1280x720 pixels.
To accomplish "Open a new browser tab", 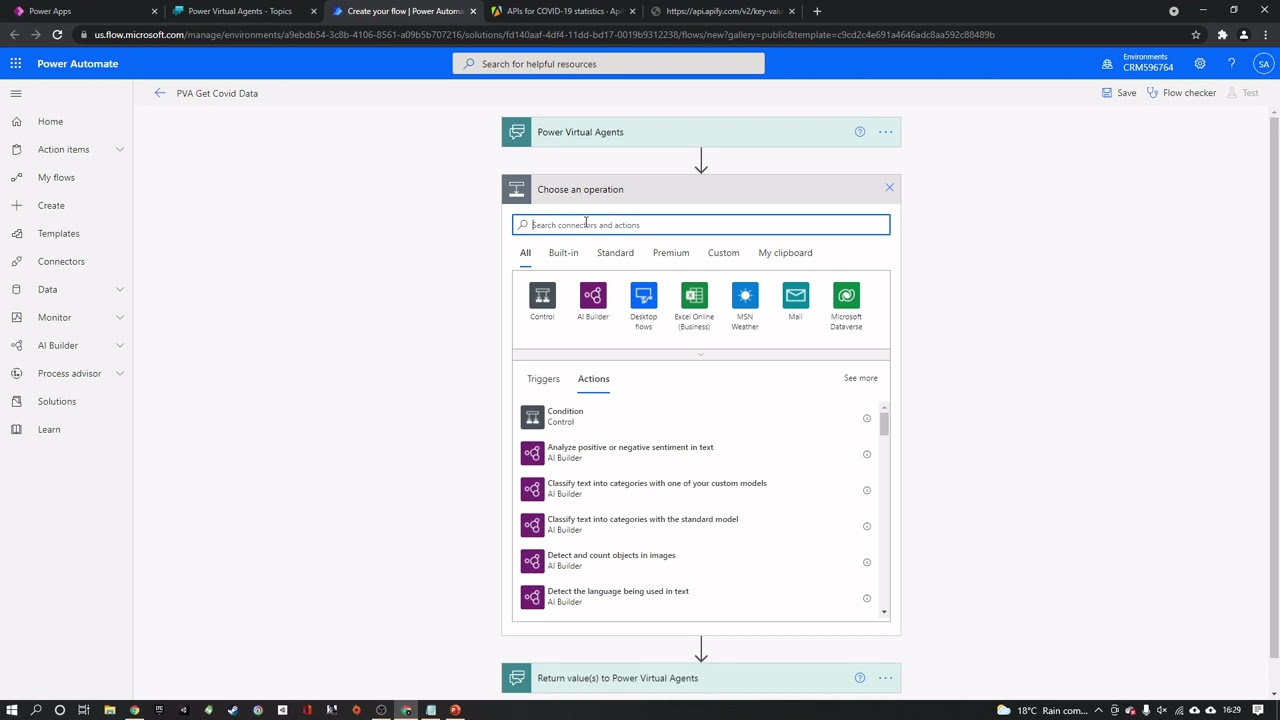I will [x=817, y=11].
